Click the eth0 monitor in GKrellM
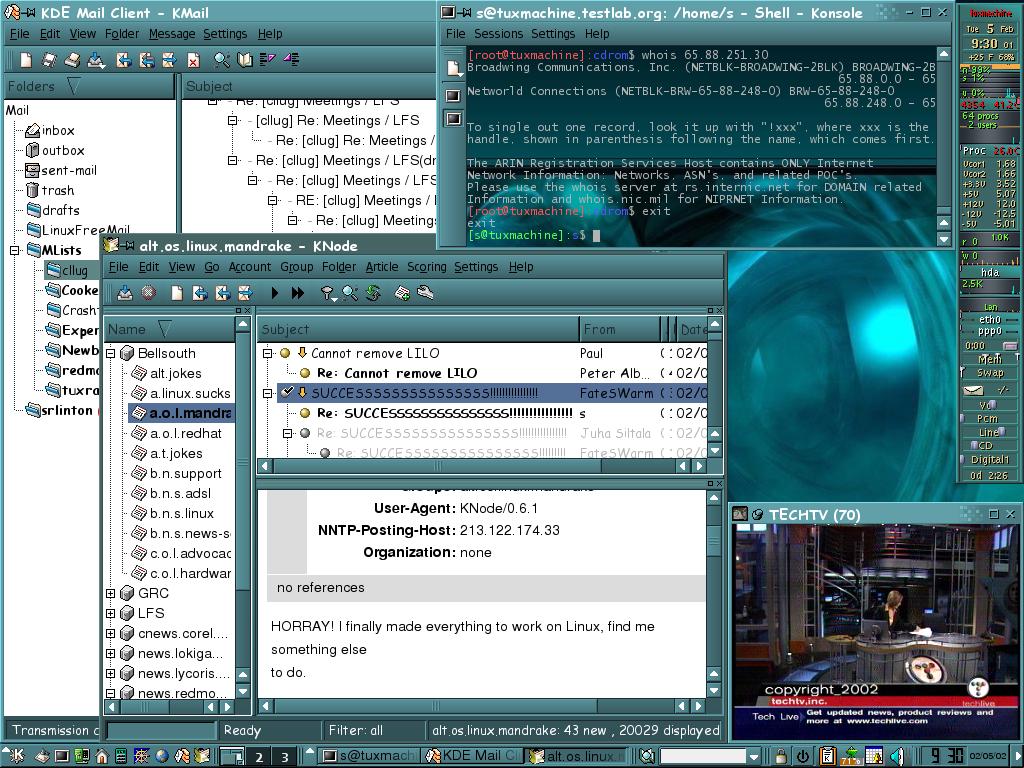1024x768 pixels. pyautogui.click(x=990, y=319)
